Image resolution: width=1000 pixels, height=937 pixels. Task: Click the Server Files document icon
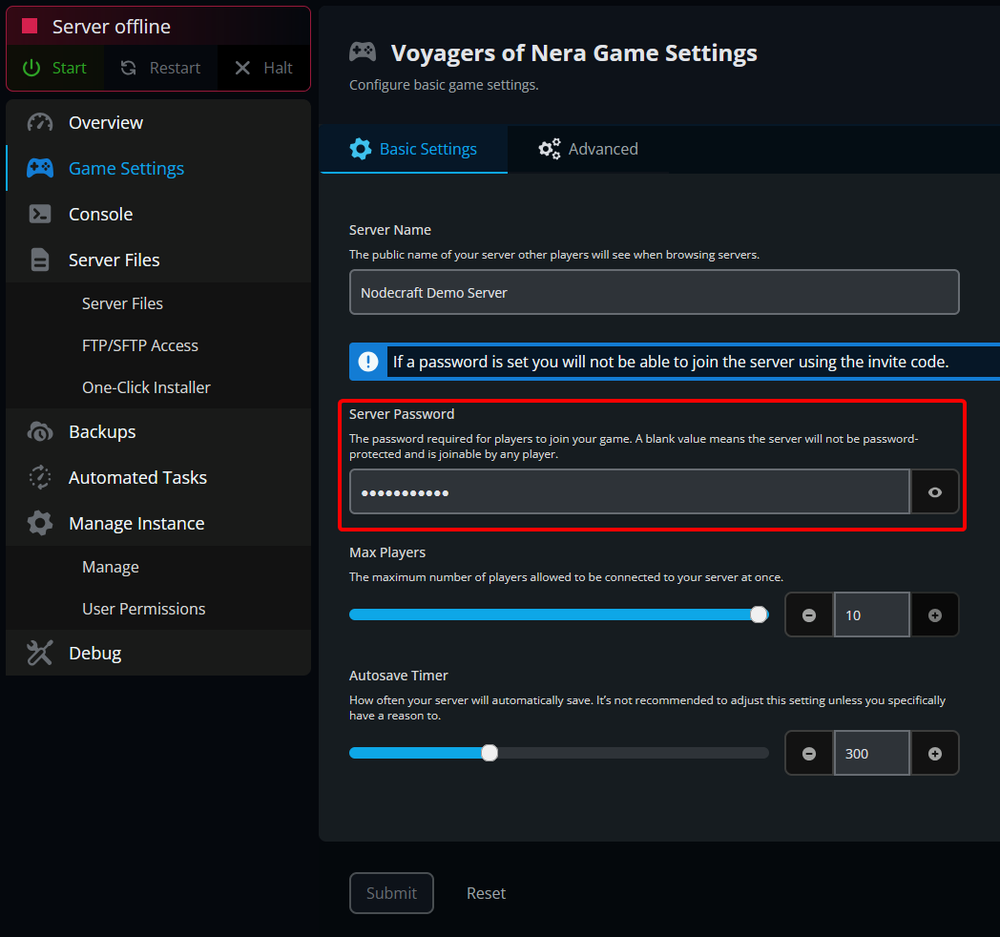click(40, 260)
